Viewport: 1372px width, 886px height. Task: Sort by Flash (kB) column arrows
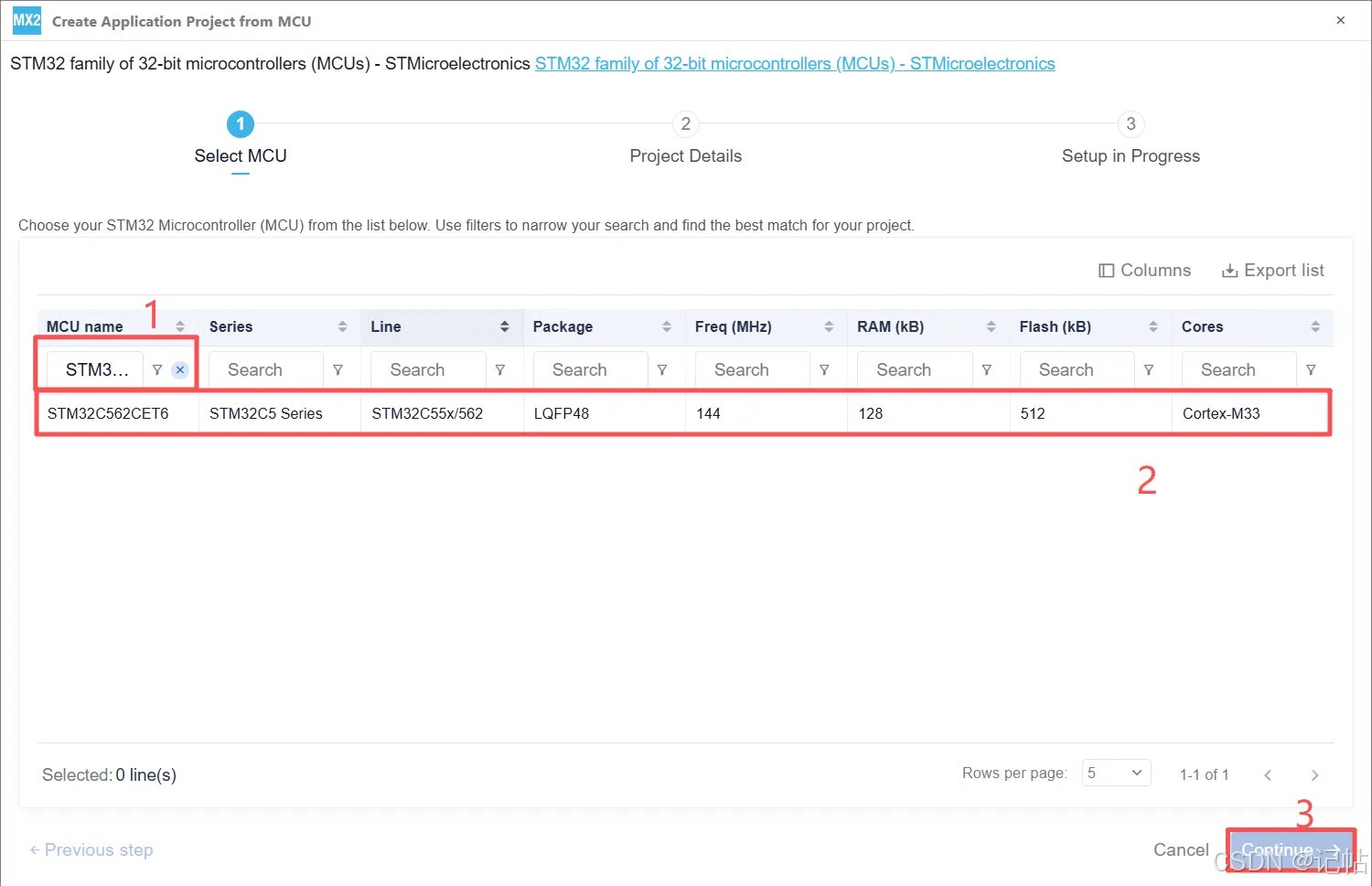pyautogui.click(x=1153, y=326)
